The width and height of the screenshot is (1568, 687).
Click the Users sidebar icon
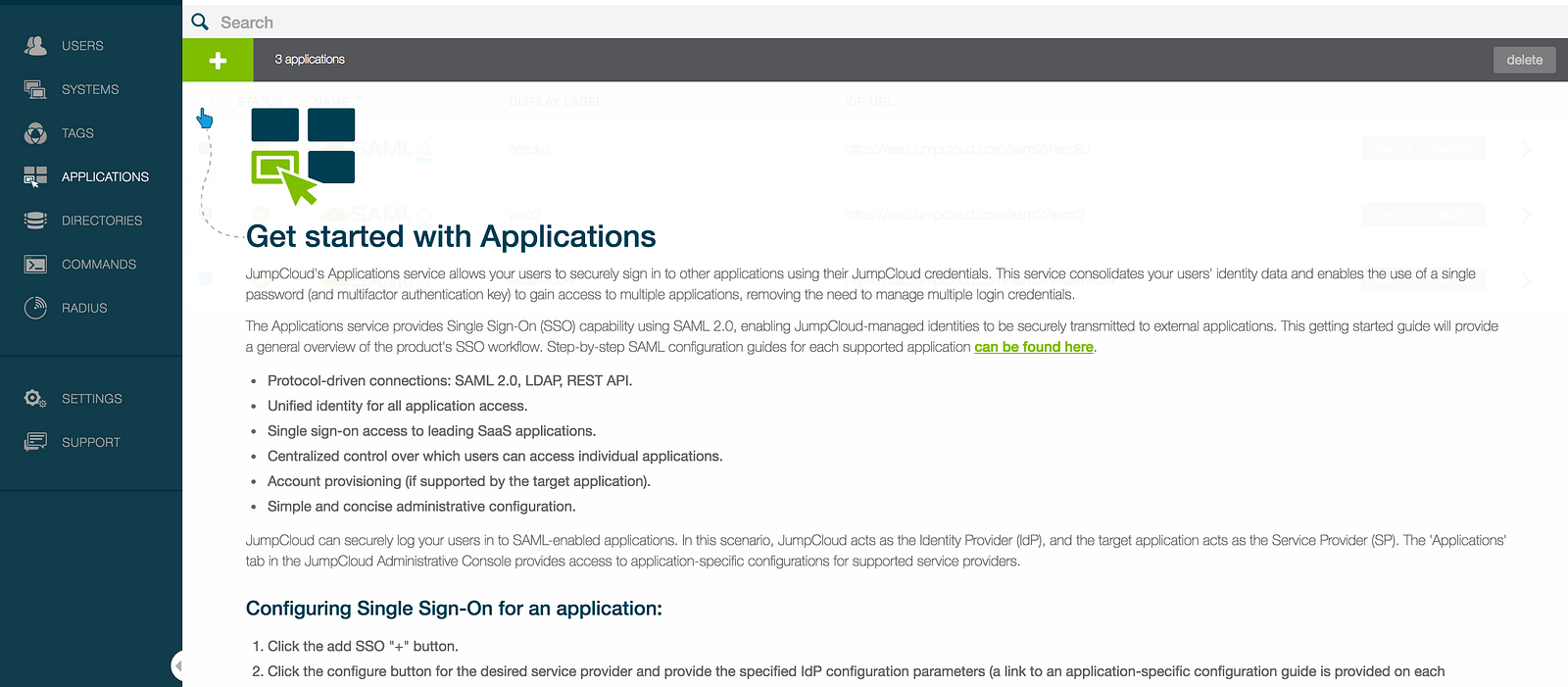coord(35,45)
